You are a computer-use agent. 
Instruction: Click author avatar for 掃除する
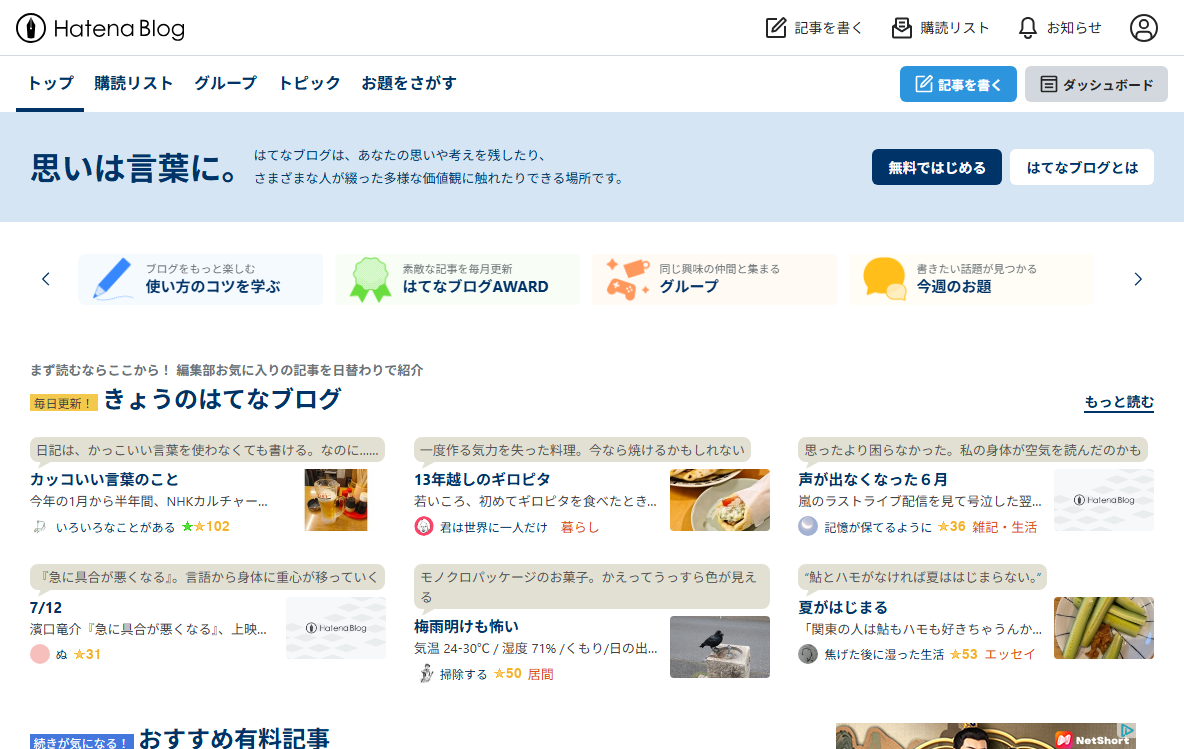(x=425, y=673)
